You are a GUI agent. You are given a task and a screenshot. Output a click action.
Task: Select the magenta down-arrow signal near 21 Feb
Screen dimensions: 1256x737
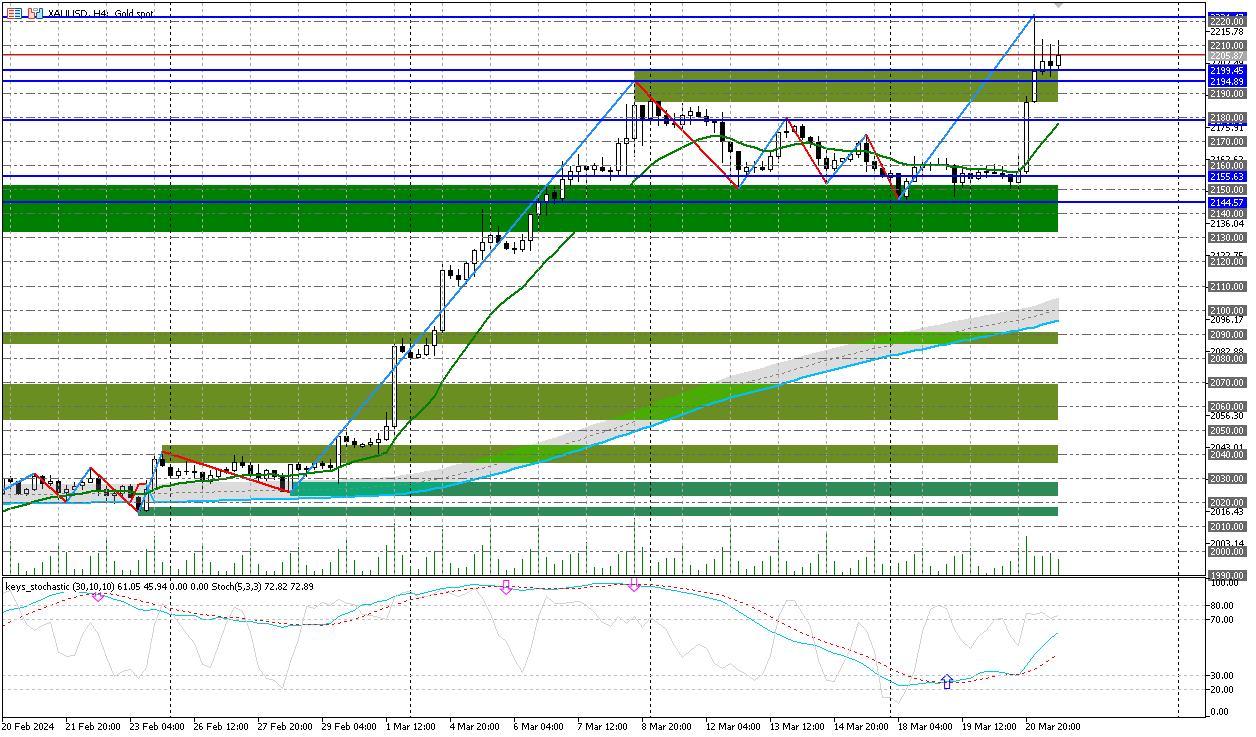point(98,595)
